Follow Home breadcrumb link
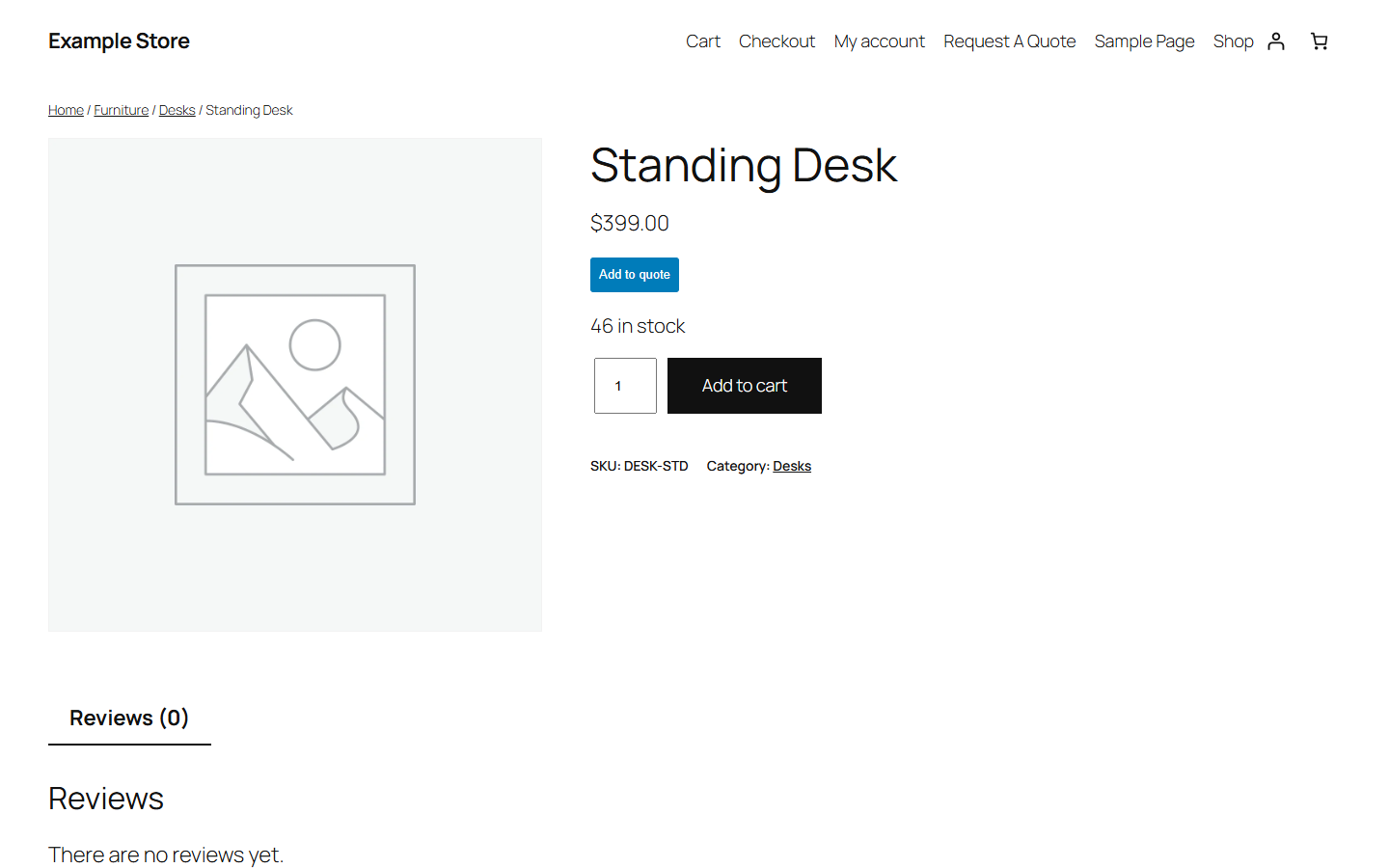 coord(66,110)
